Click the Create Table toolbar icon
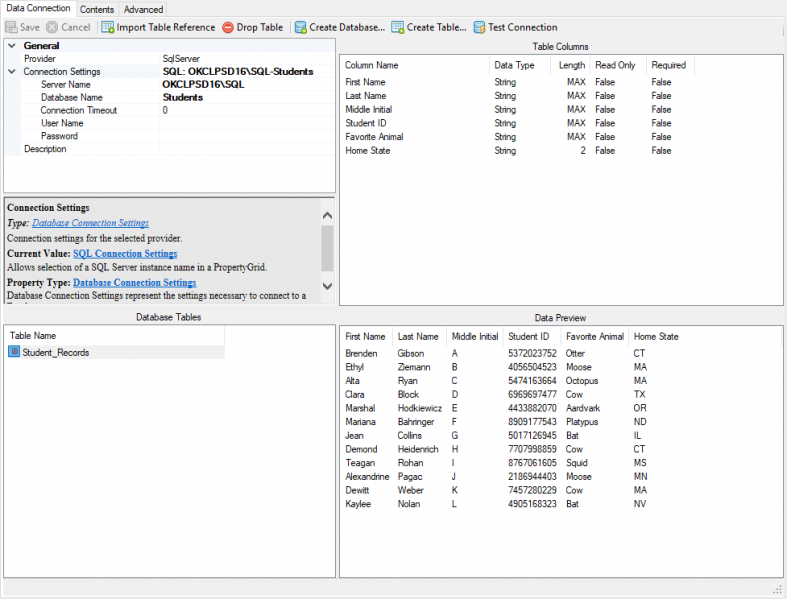The height and width of the screenshot is (599, 787). [398, 27]
